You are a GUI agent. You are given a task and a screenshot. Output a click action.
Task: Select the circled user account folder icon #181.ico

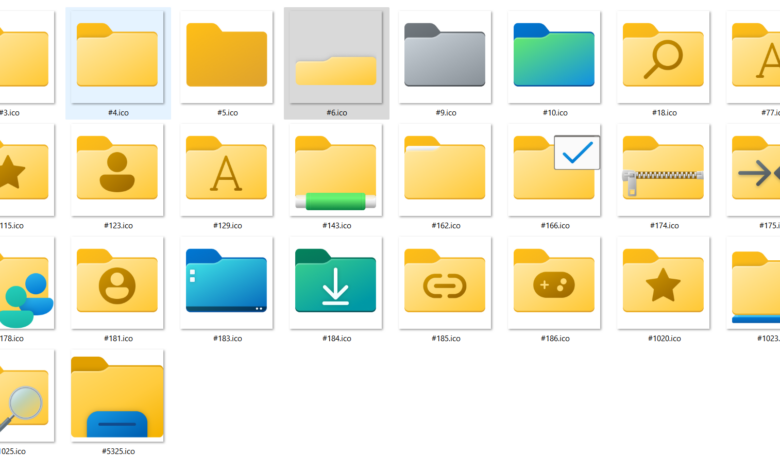pyautogui.click(x=117, y=282)
